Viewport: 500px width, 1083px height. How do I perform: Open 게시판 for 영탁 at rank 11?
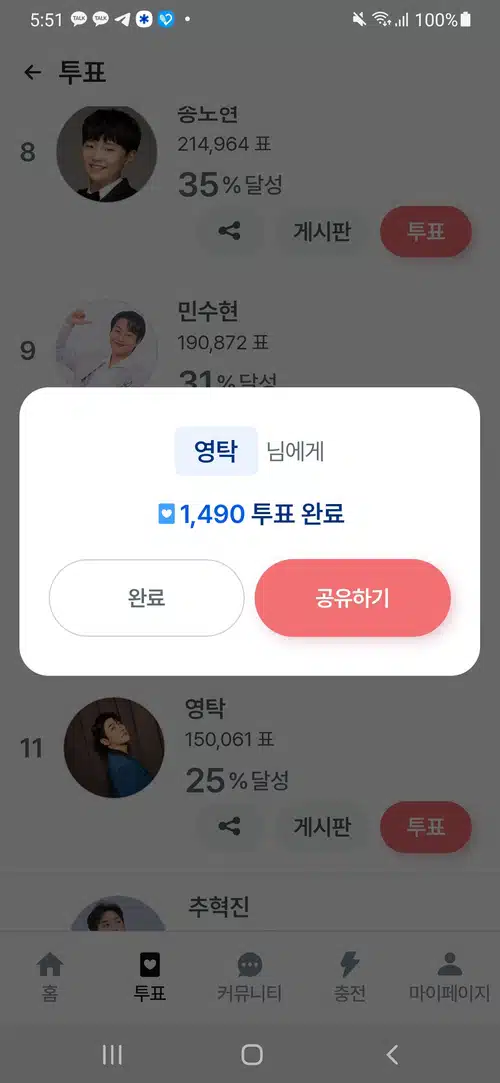(x=322, y=826)
